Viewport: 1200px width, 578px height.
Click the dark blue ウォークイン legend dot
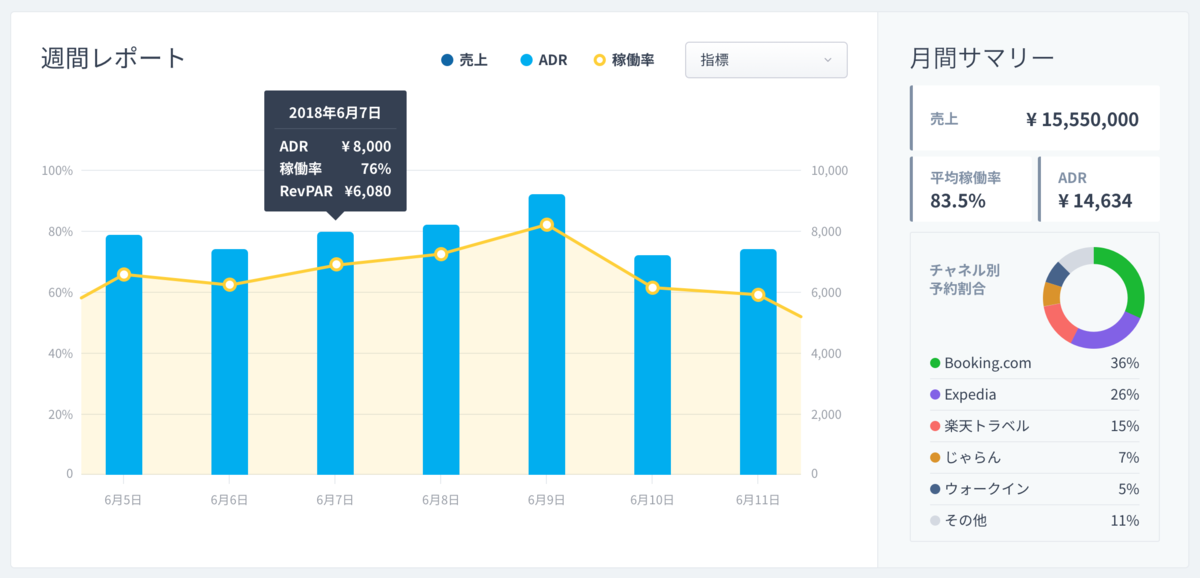pyautogui.click(x=935, y=489)
